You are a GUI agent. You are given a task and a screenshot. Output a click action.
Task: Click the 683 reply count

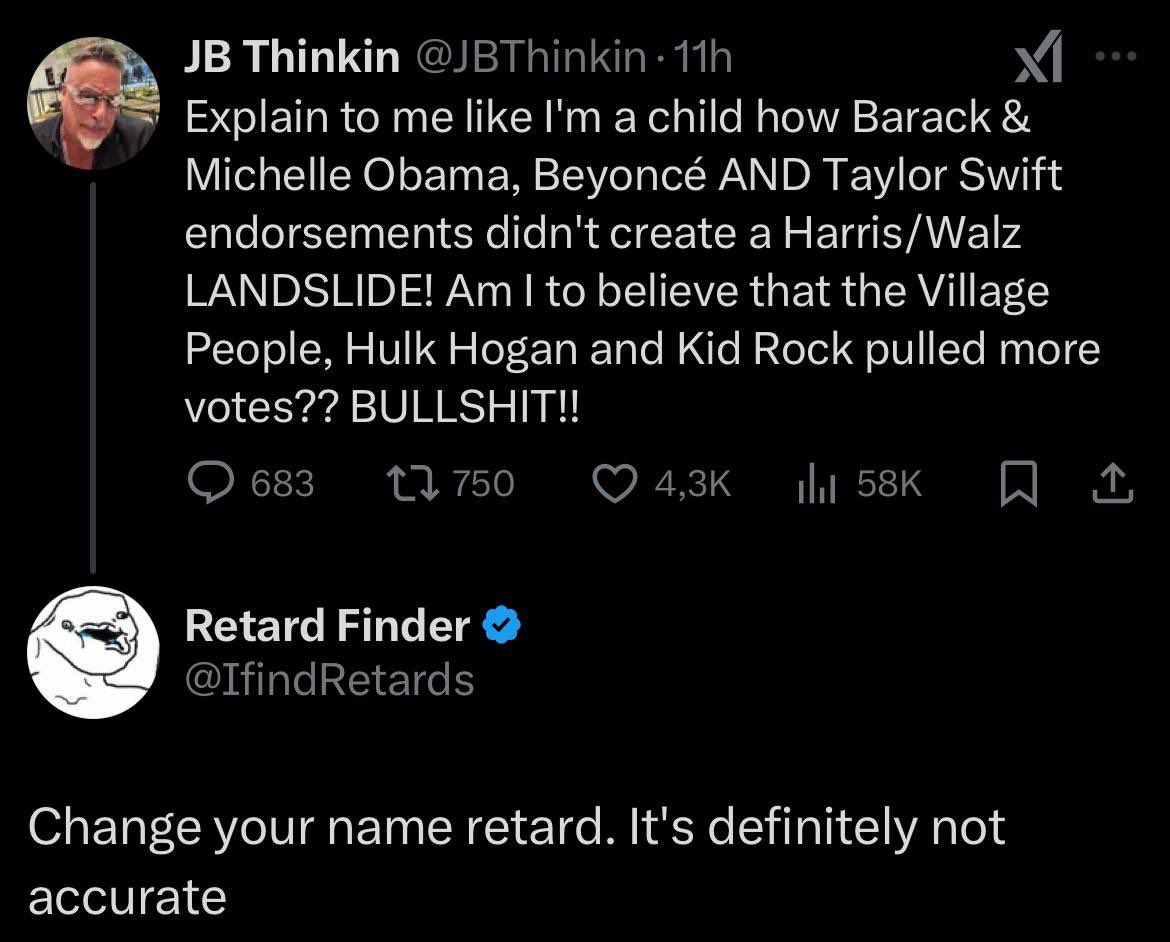[x=282, y=484]
